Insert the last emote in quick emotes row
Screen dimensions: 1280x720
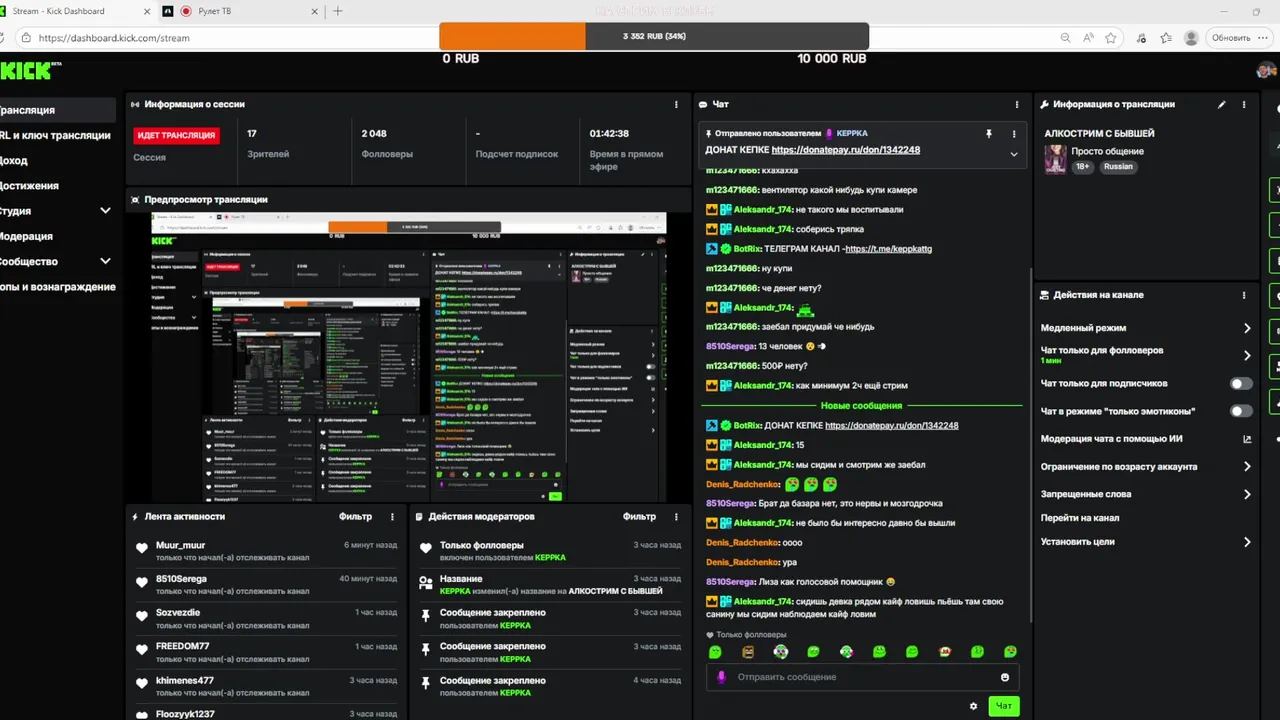(1010, 652)
